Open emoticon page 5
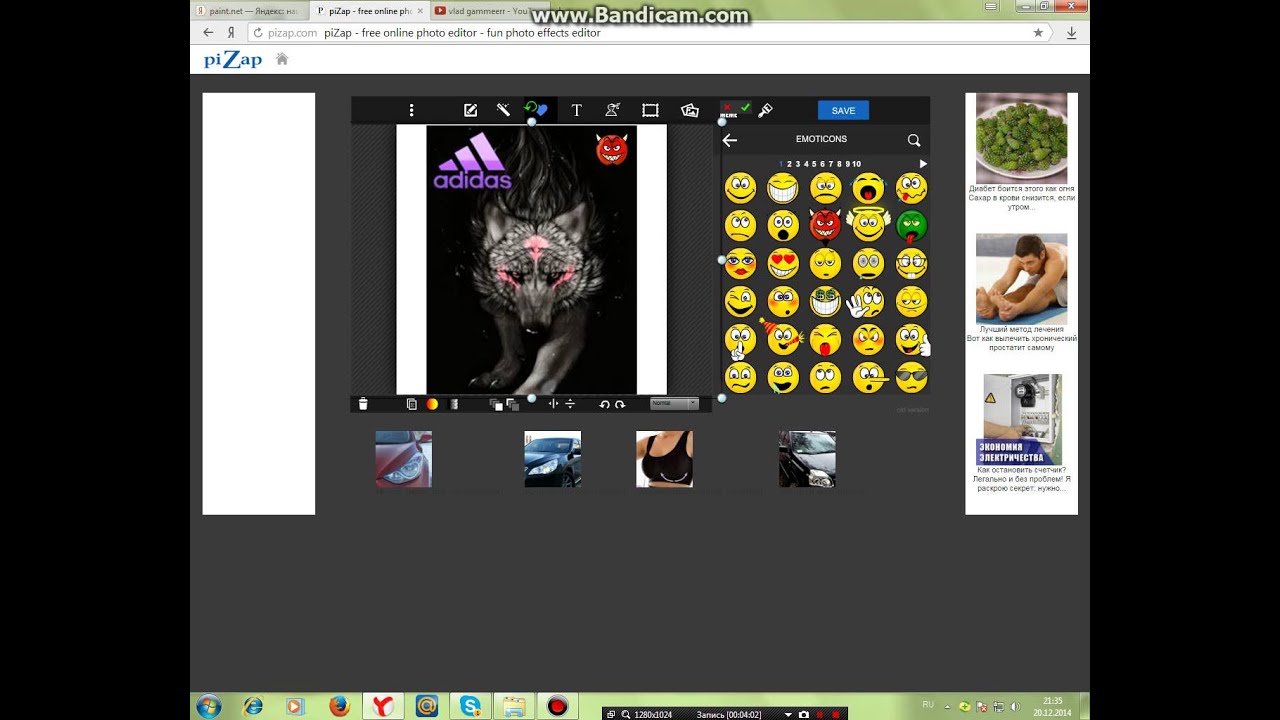The height and width of the screenshot is (720, 1280). [814, 164]
